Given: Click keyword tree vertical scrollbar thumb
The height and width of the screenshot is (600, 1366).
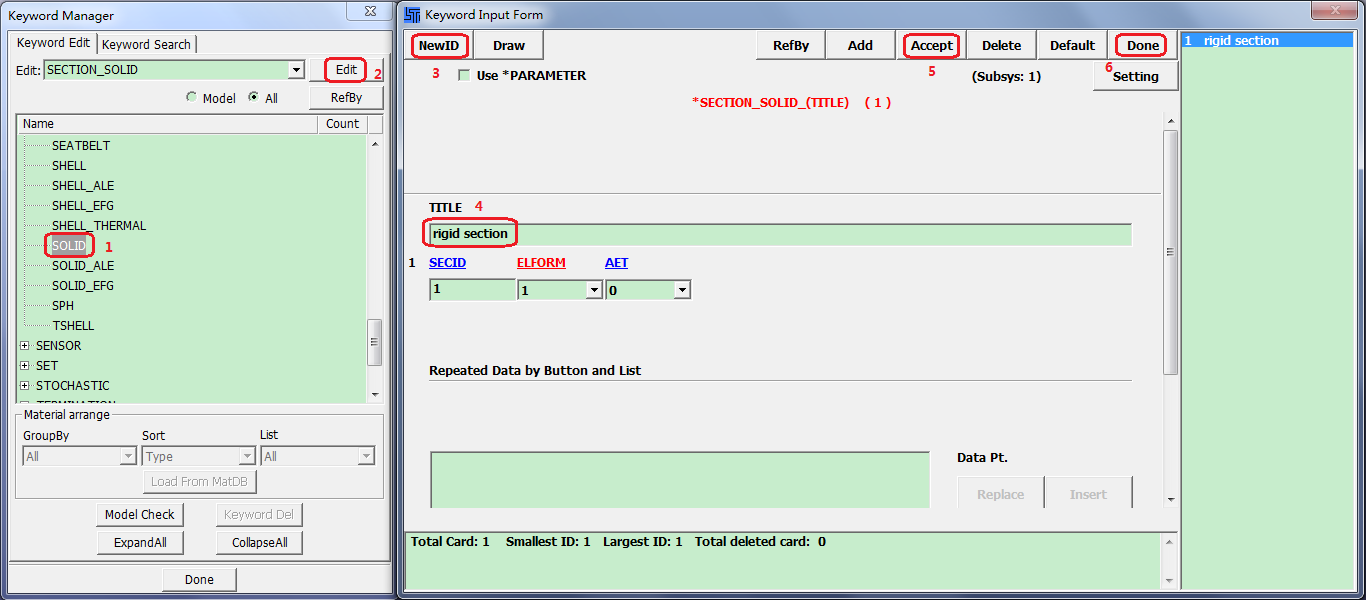Looking at the screenshot, I should pos(375,342).
